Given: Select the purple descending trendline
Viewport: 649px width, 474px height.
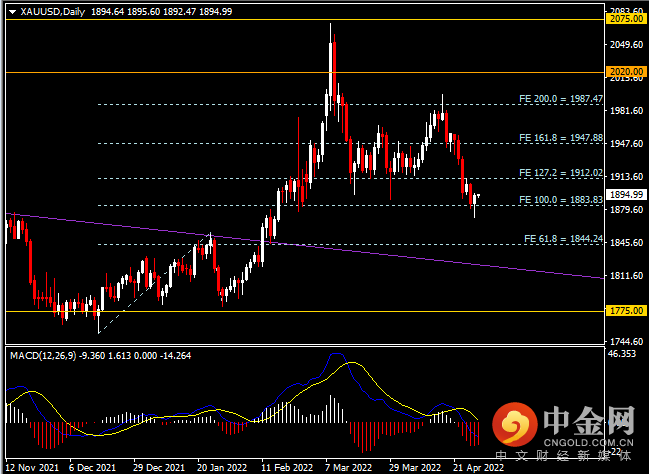Looking at the screenshot, I should [304, 245].
